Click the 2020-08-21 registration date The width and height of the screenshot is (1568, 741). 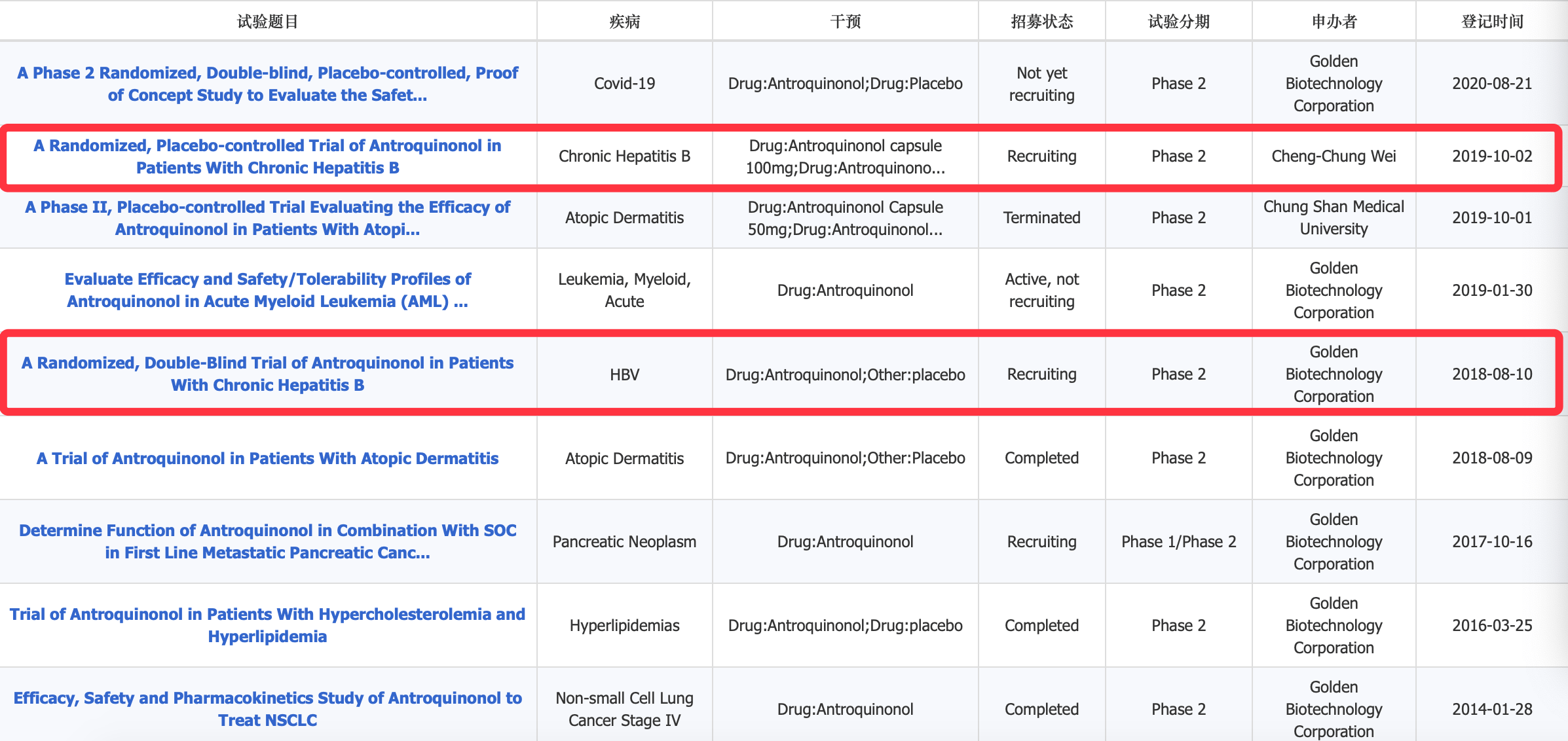click(x=1492, y=84)
